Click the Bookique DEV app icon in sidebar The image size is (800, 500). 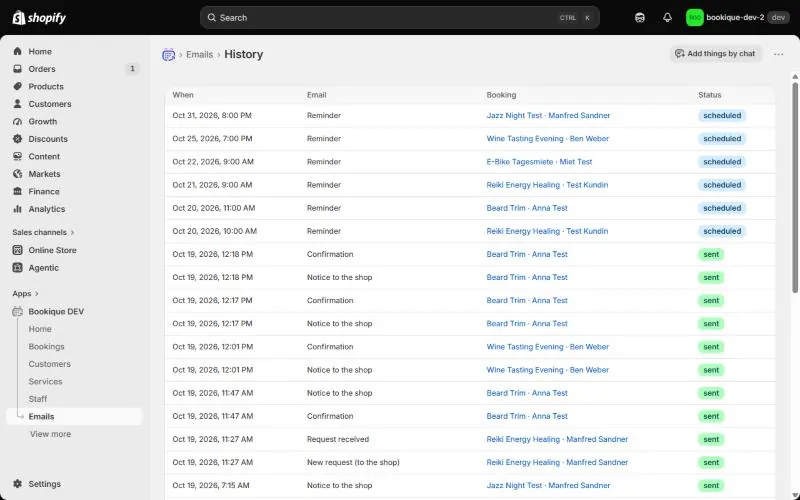(x=17, y=311)
